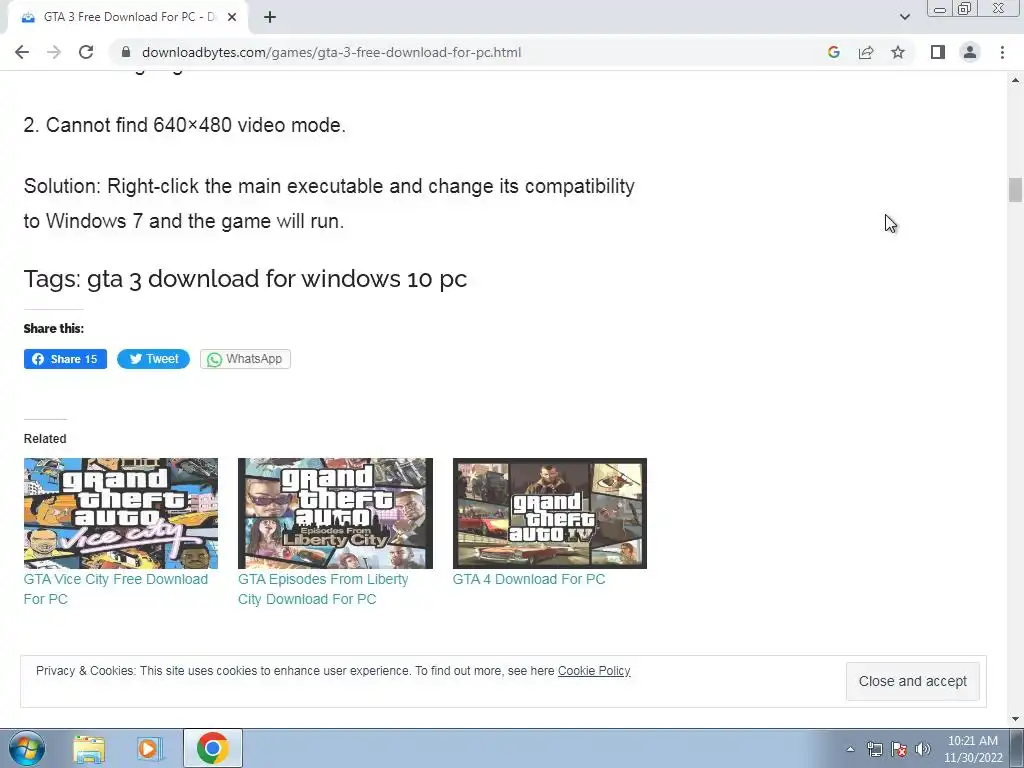Reload the current page

tap(86, 52)
